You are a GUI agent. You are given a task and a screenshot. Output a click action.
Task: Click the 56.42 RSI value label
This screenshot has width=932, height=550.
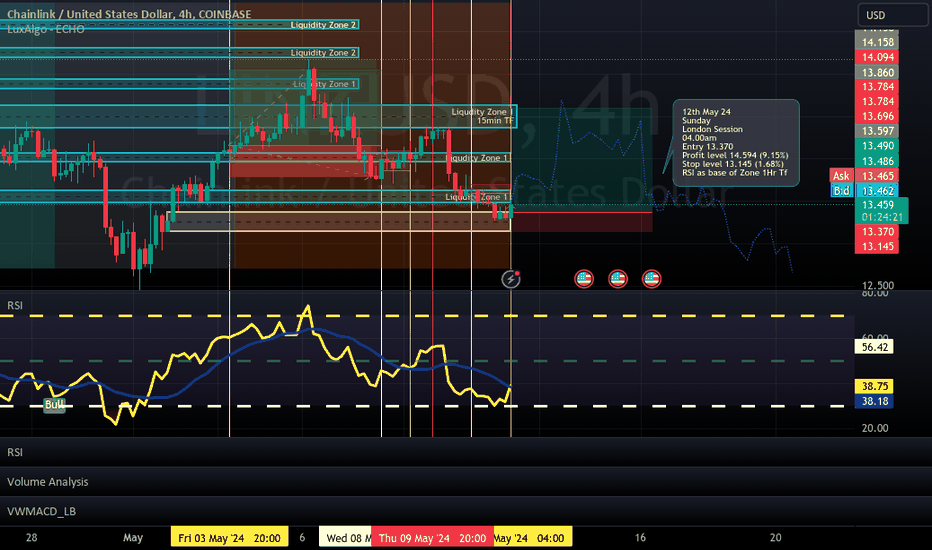click(x=874, y=347)
